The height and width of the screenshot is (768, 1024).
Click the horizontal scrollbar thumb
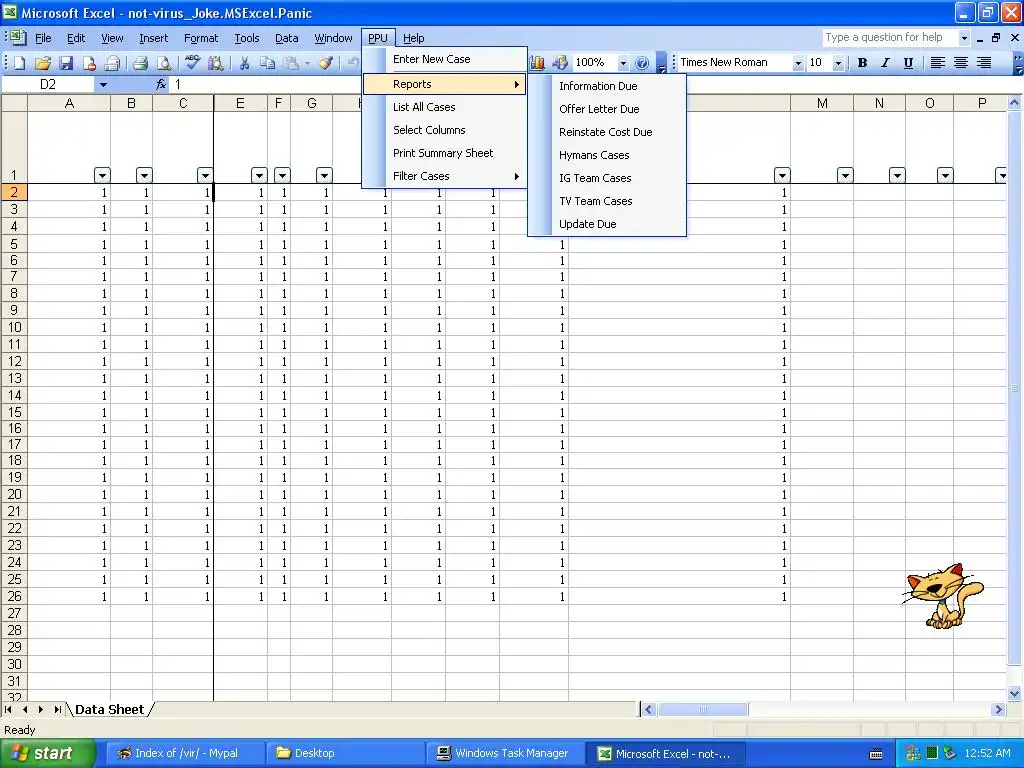point(703,709)
